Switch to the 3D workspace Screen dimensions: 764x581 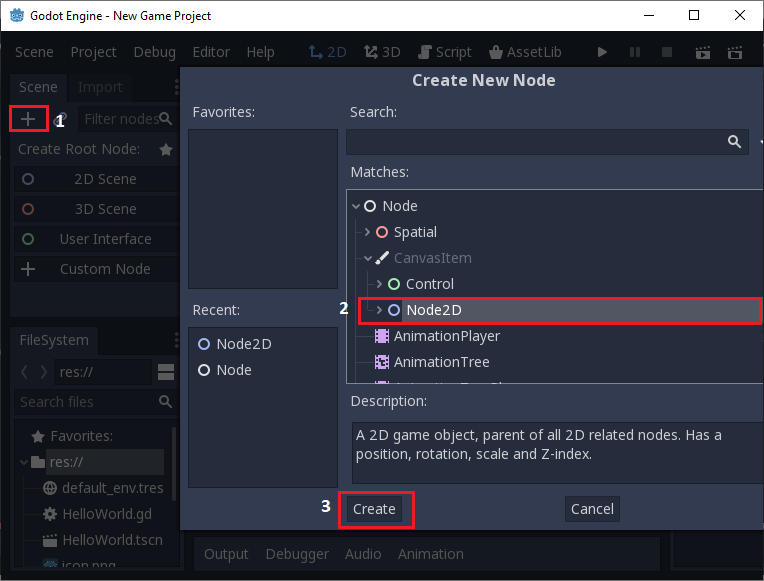382,52
